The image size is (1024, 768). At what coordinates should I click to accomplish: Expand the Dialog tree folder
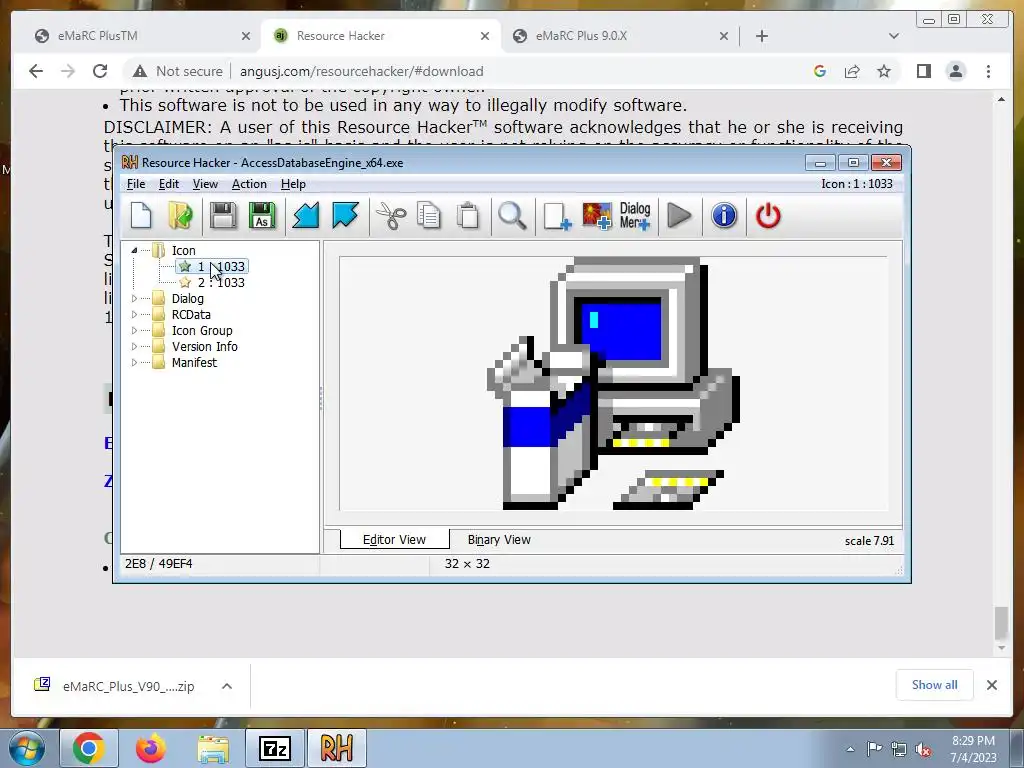134,298
